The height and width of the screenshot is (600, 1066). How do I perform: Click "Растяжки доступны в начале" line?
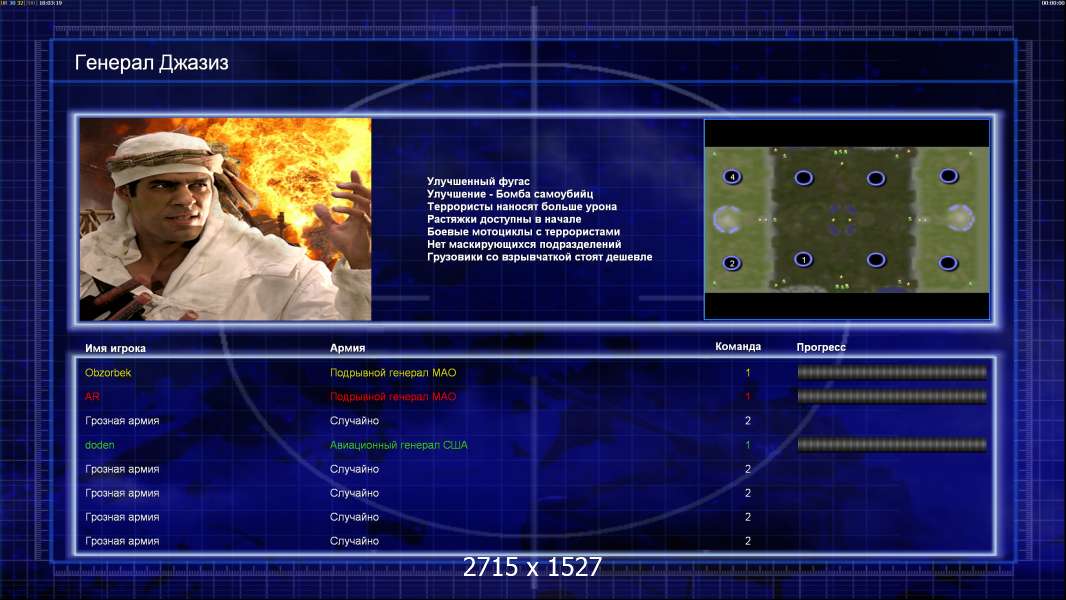pyautogui.click(x=504, y=219)
